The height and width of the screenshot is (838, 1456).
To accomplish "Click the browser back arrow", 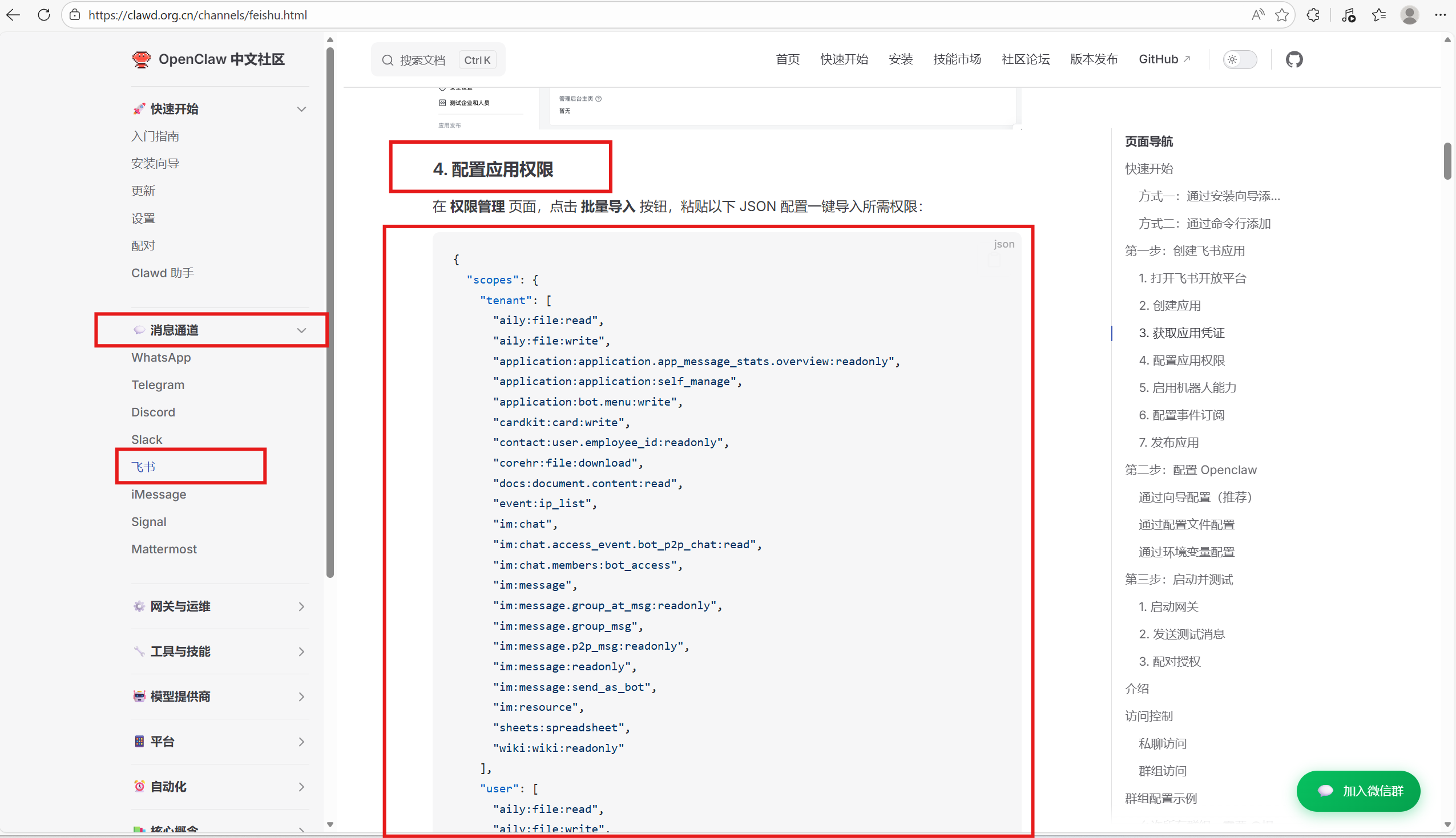I will coord(13,15).
